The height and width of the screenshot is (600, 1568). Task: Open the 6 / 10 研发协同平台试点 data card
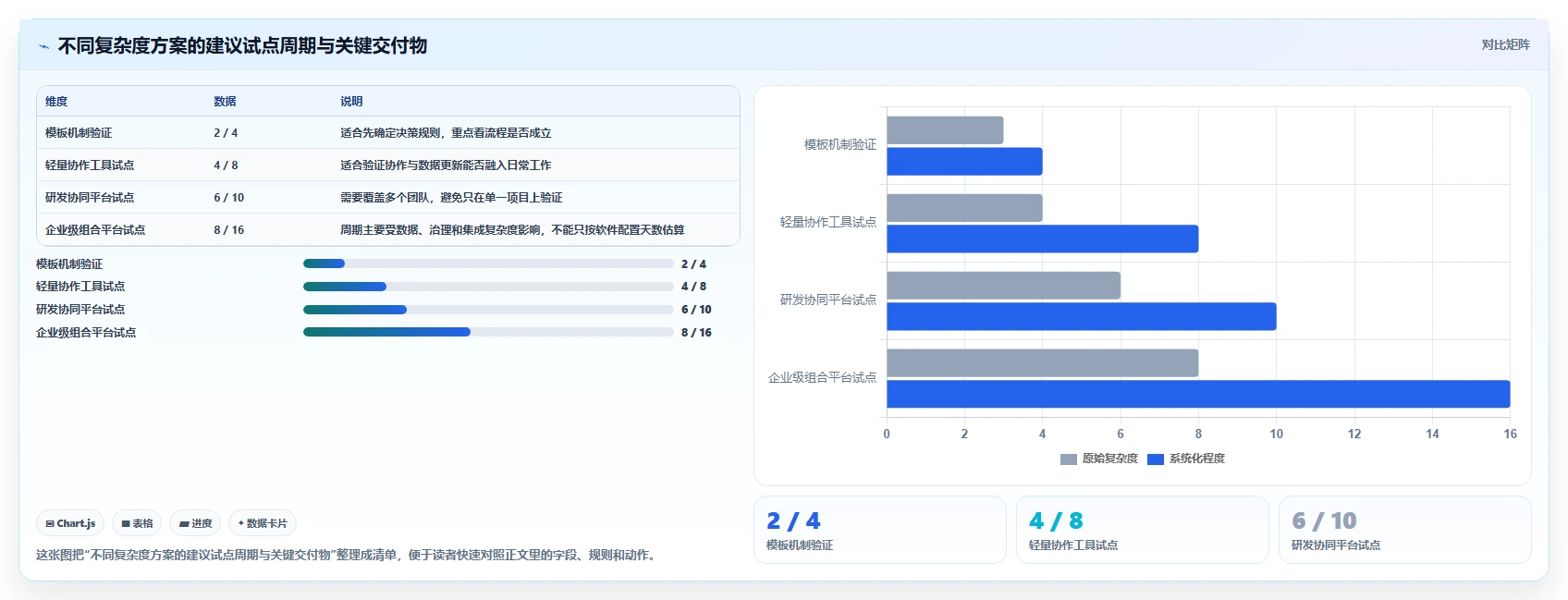[1405, 530]
